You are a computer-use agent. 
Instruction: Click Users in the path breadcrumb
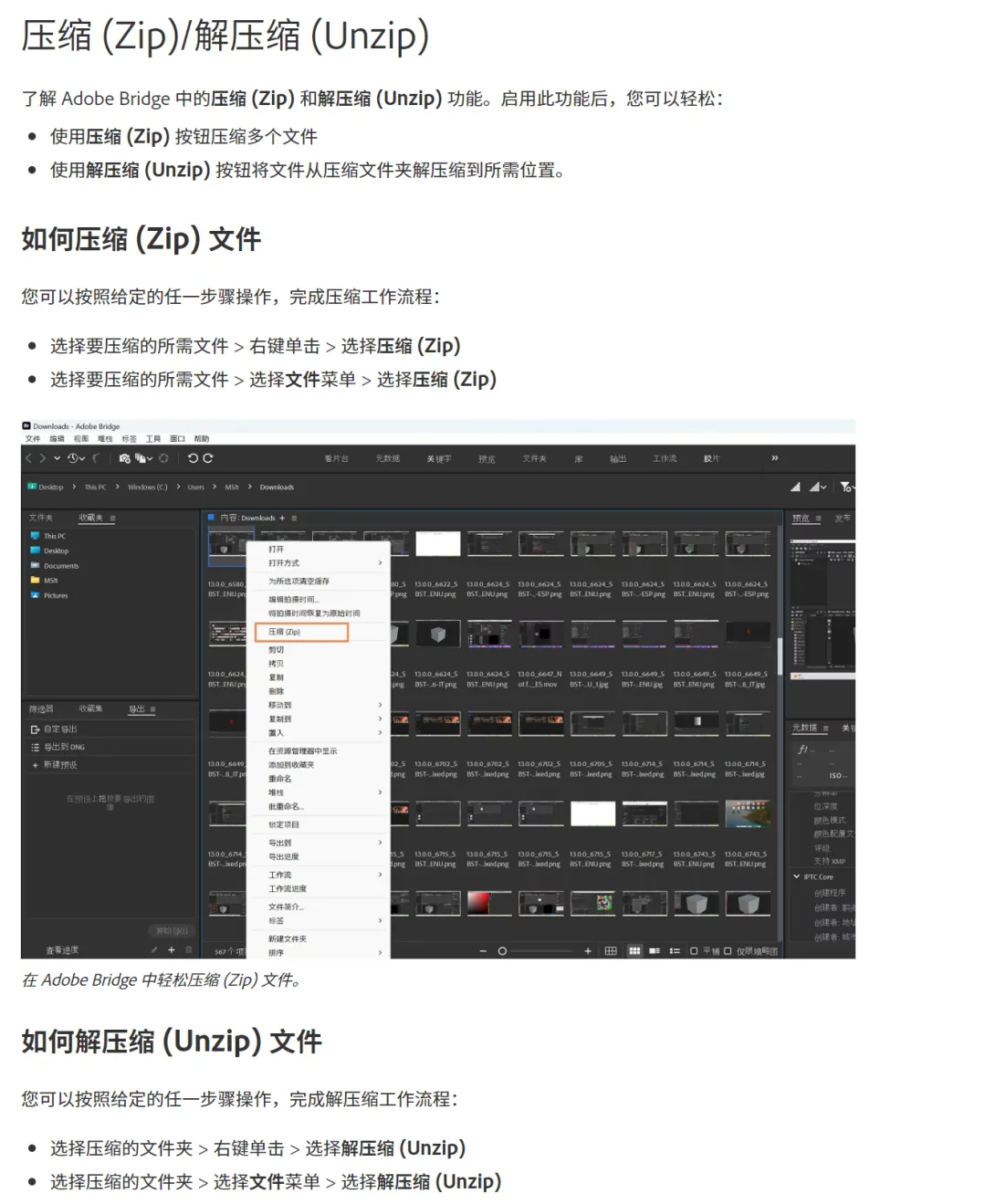[x=196, y=487]
